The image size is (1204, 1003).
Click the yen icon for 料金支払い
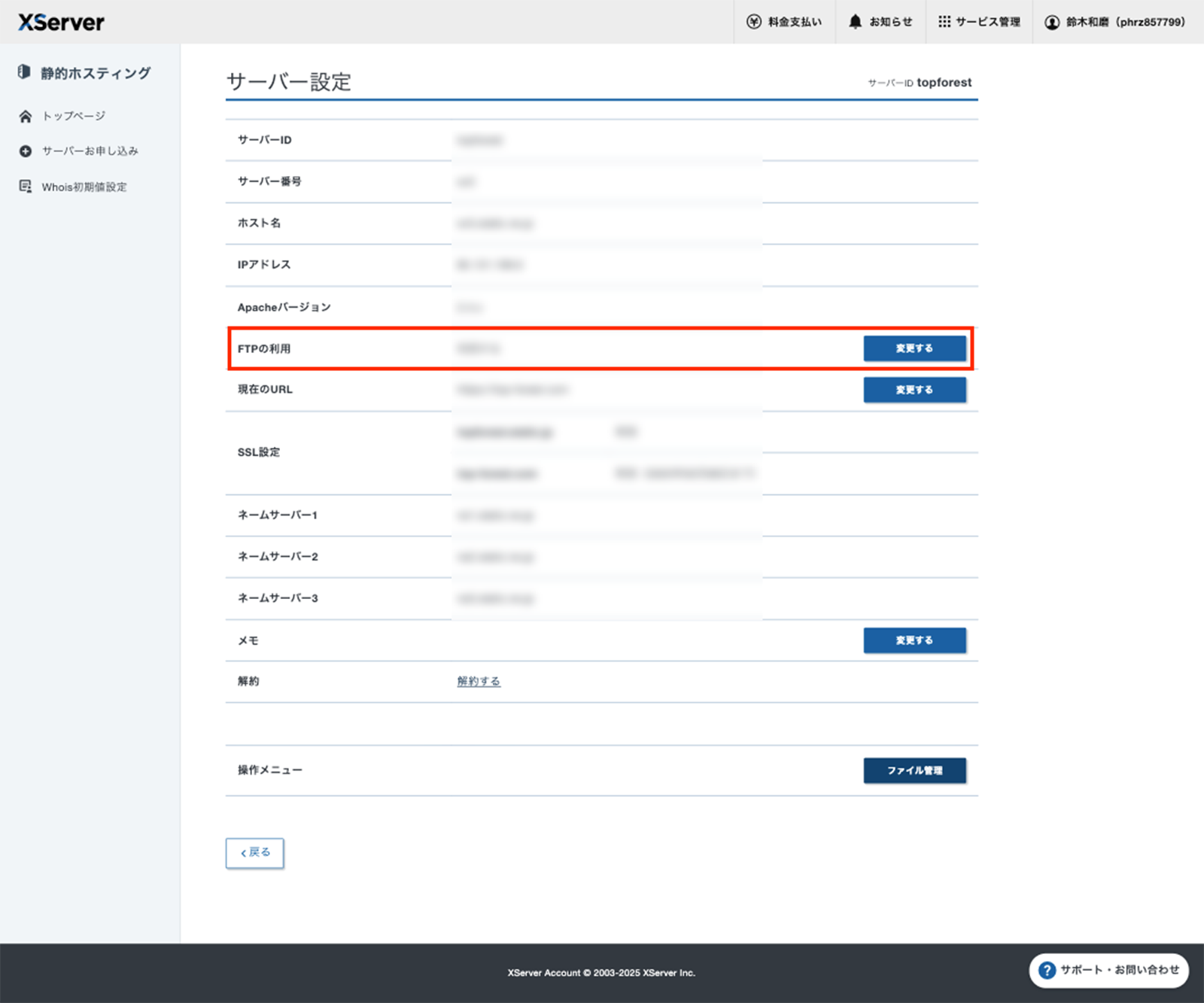point(753,22)
